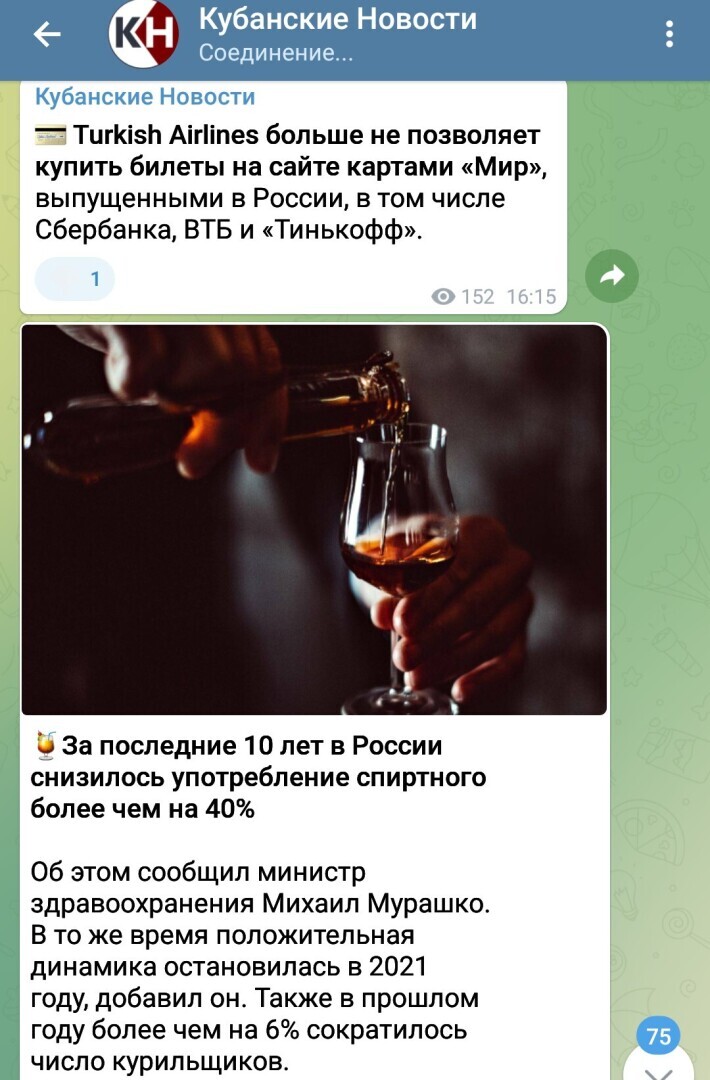Forward the Turkish Airlines post via share arrow
This screenshot has width=710, height=1080.
click(x=612, y=276)
